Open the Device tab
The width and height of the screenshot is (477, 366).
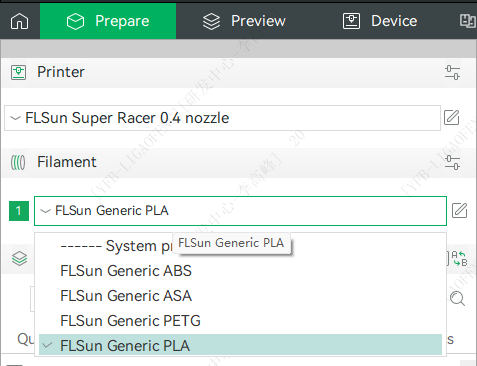pyautogui.click(x=380, y=21)
